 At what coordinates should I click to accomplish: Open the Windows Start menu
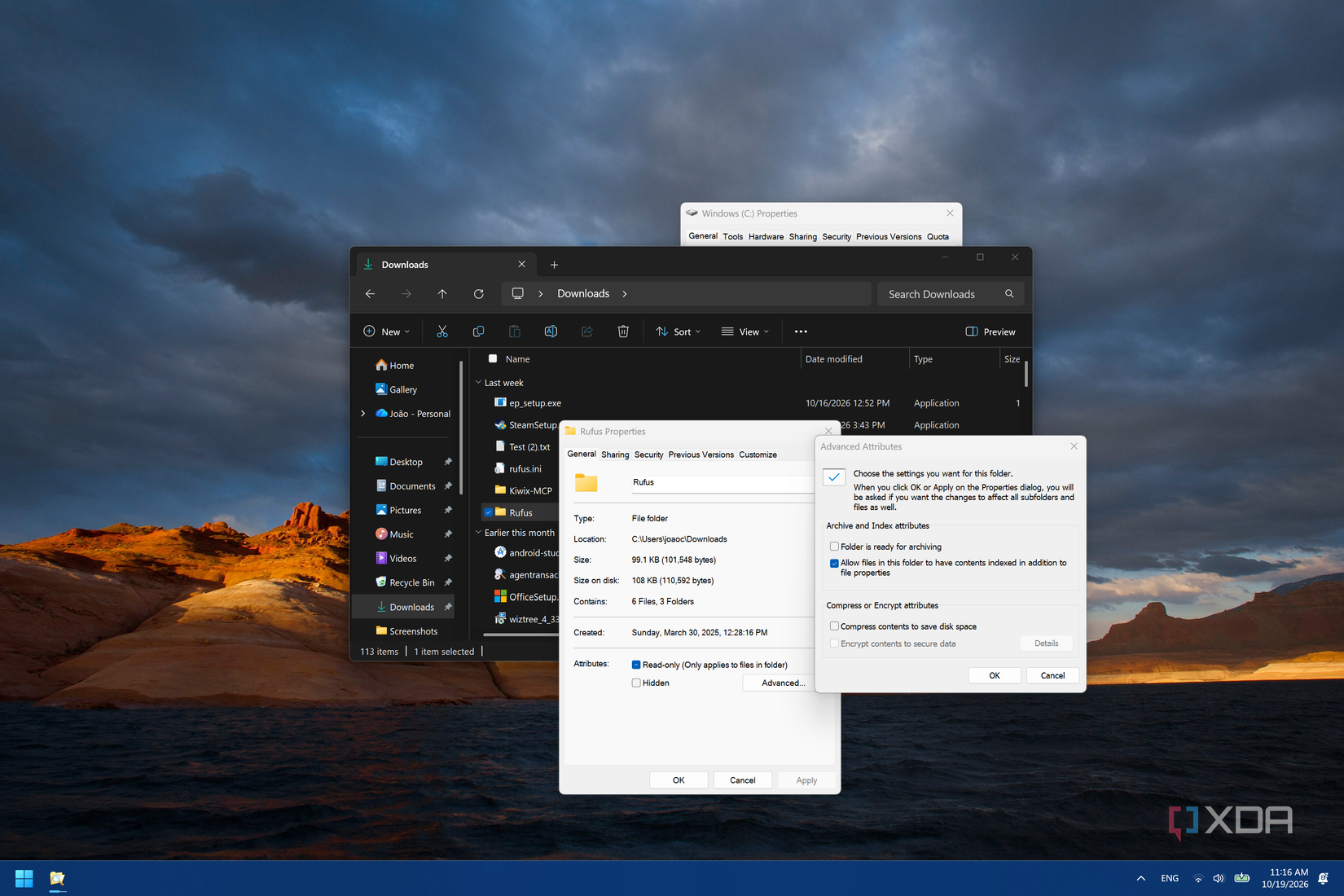click(24, 878)
